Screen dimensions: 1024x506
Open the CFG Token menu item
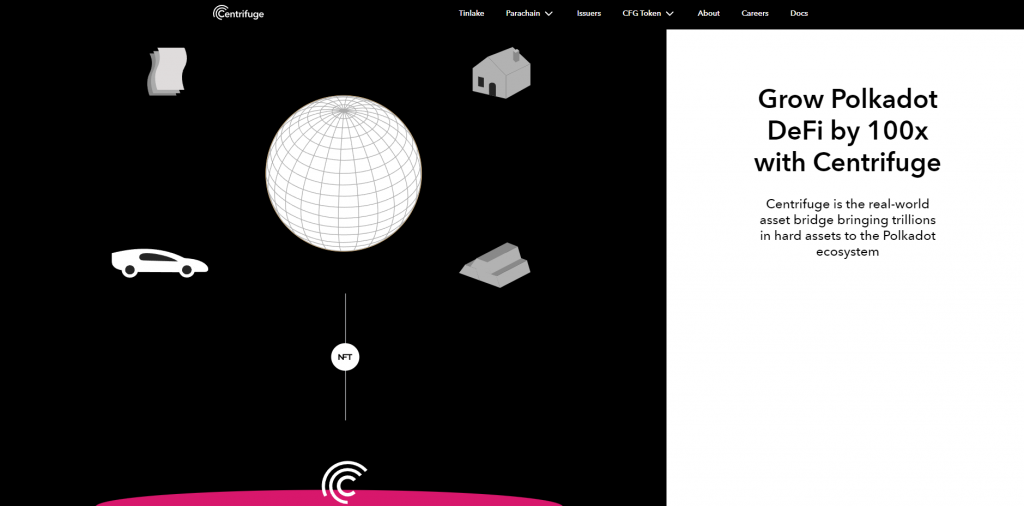click(641, 13)
